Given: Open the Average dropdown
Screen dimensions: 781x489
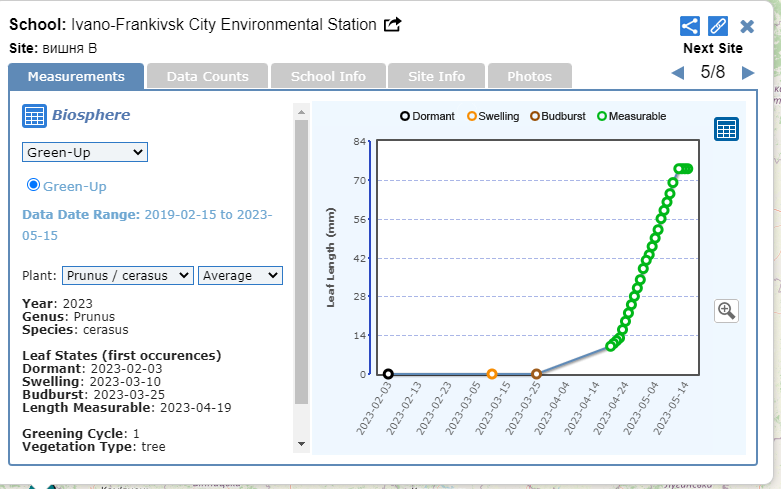Looking at the screenshot, I should [x=240, y=275].
